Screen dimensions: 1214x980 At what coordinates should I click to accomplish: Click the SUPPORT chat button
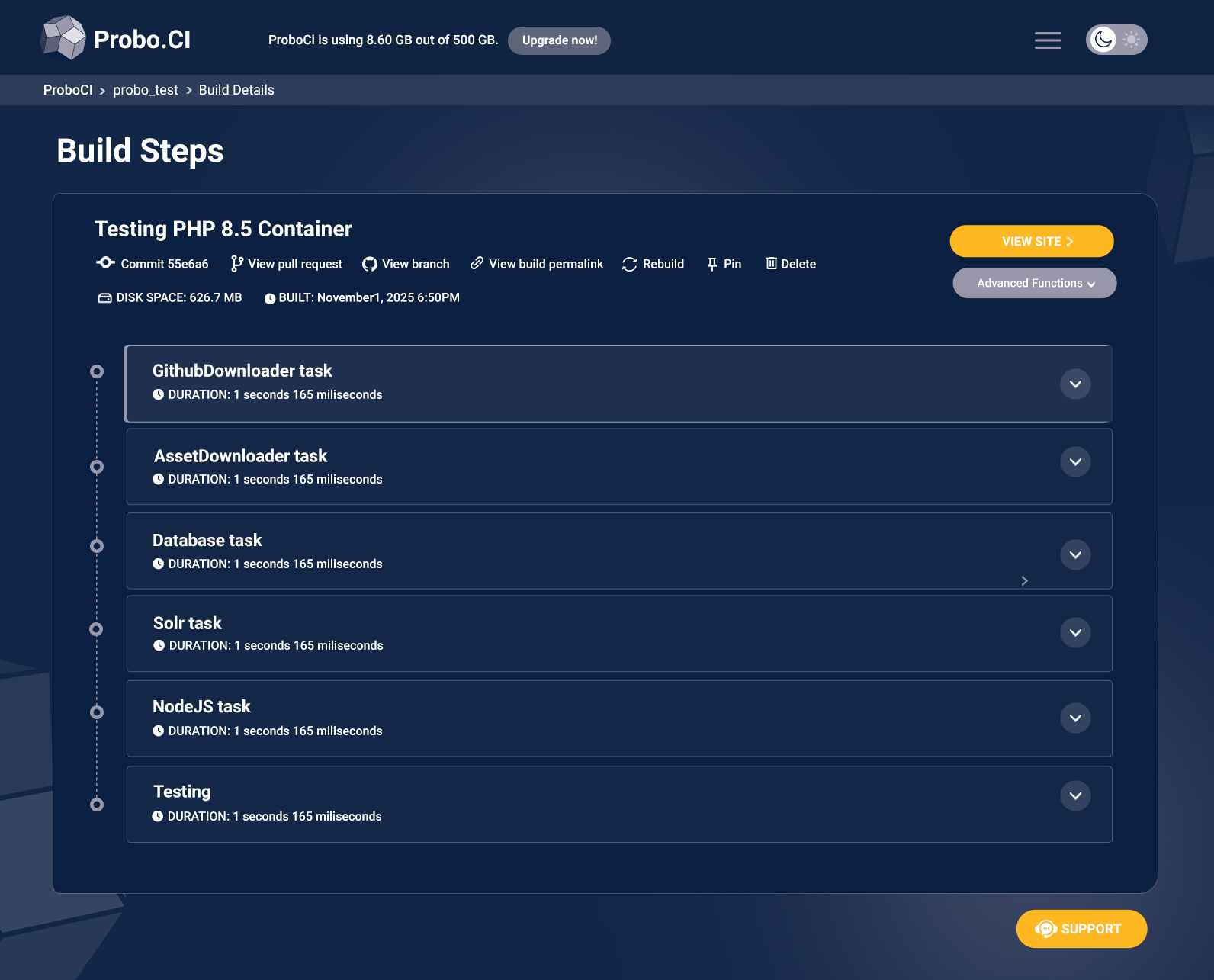pos(1081,929)
